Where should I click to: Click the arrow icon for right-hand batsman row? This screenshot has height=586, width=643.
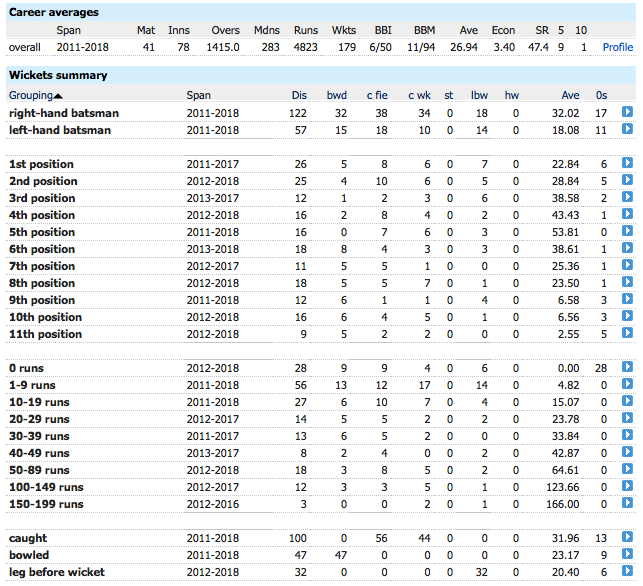point(627,114)
